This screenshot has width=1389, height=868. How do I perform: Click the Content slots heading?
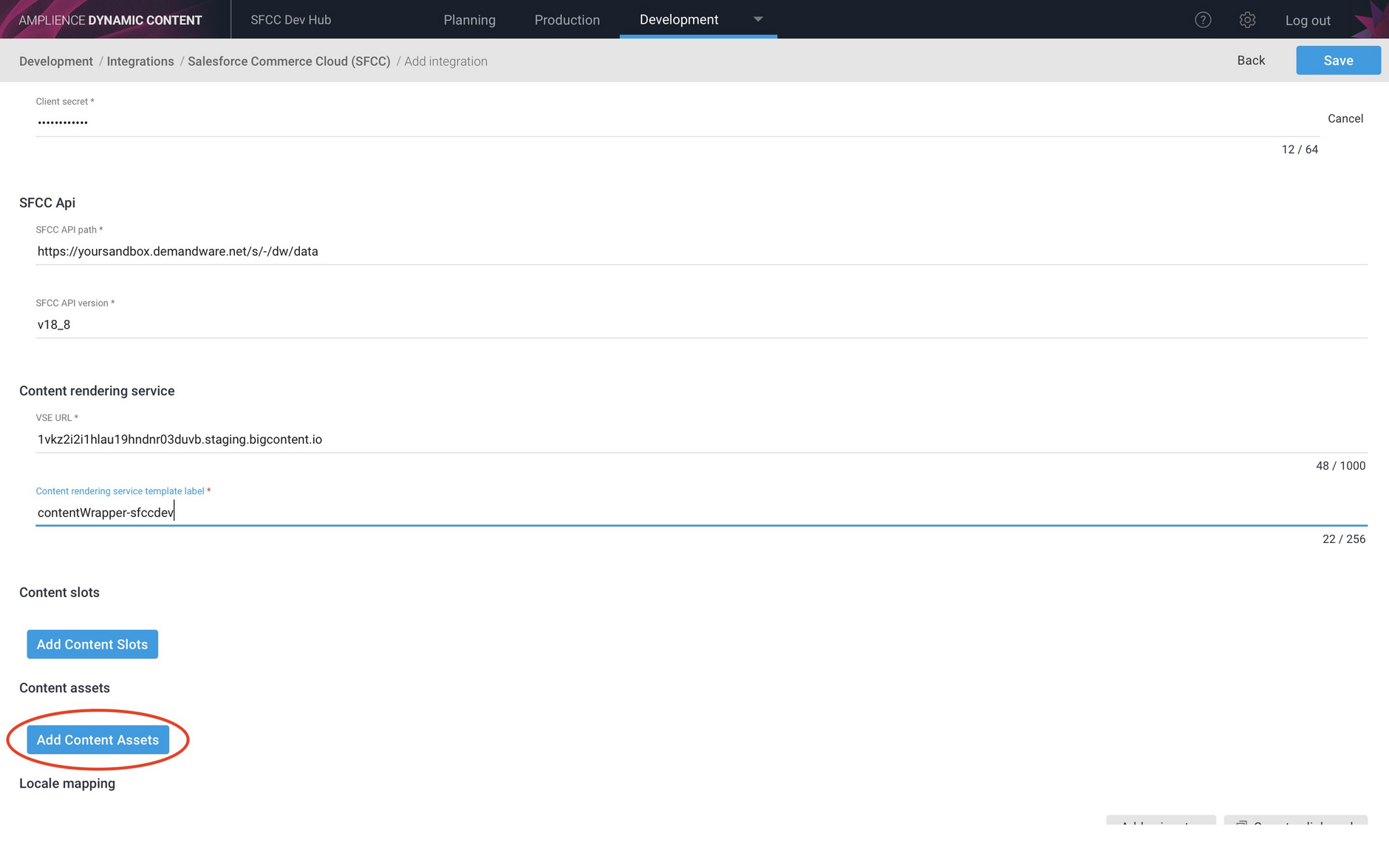pos(59,592)
